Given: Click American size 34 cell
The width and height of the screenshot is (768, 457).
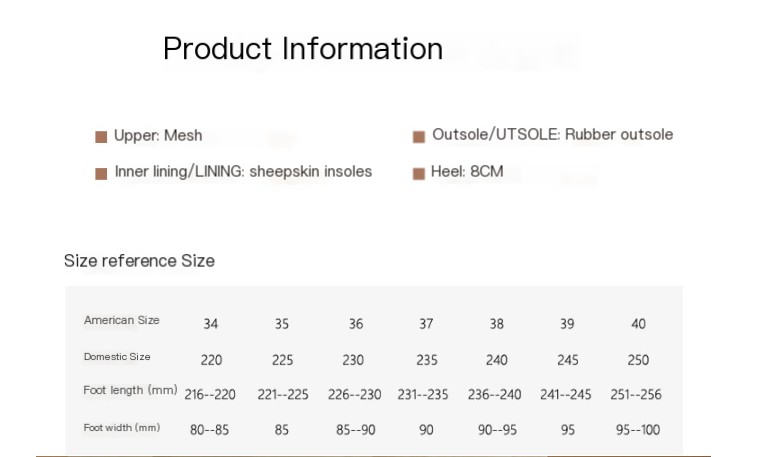Looking at the screenshot, I should pos(211,324).
